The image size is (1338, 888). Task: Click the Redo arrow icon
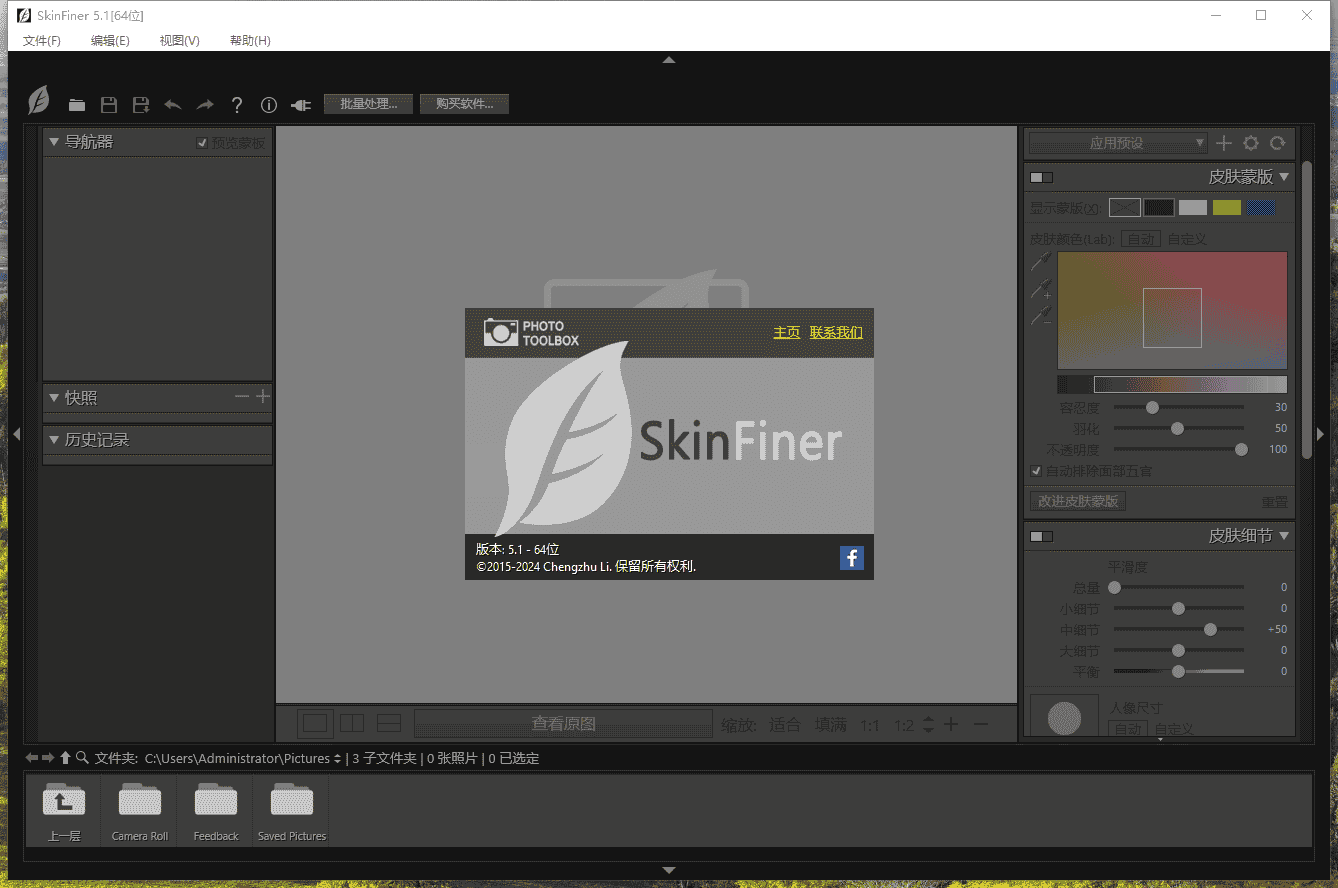204,104
